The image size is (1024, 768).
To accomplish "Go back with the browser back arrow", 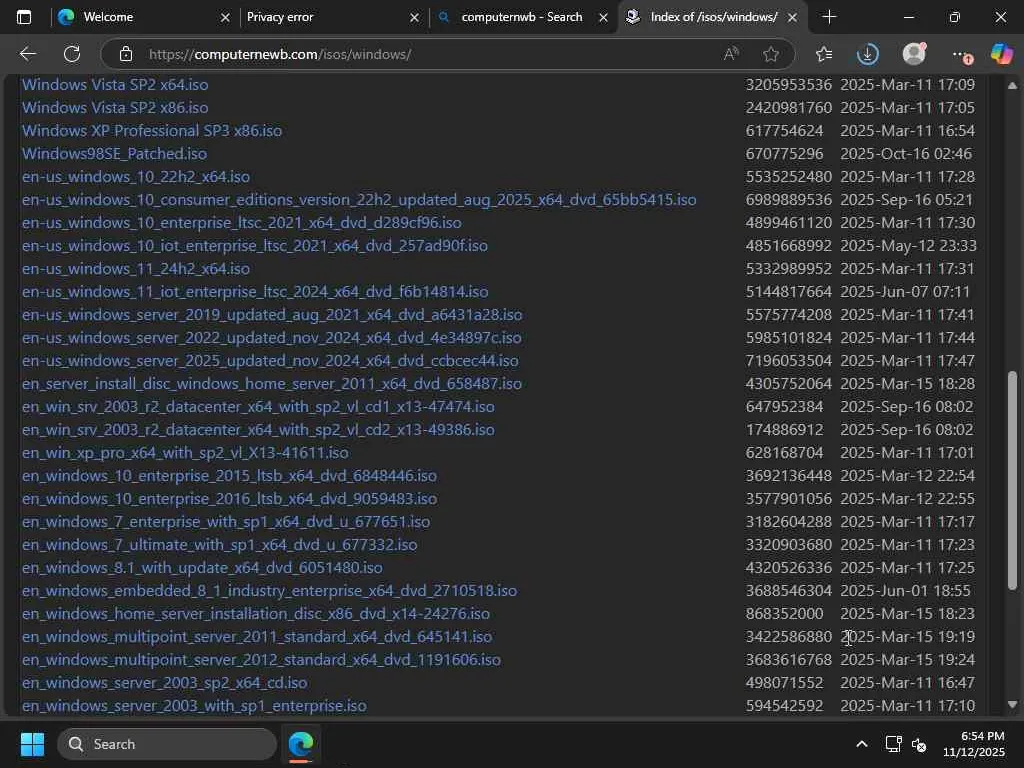I will (27, 54).
